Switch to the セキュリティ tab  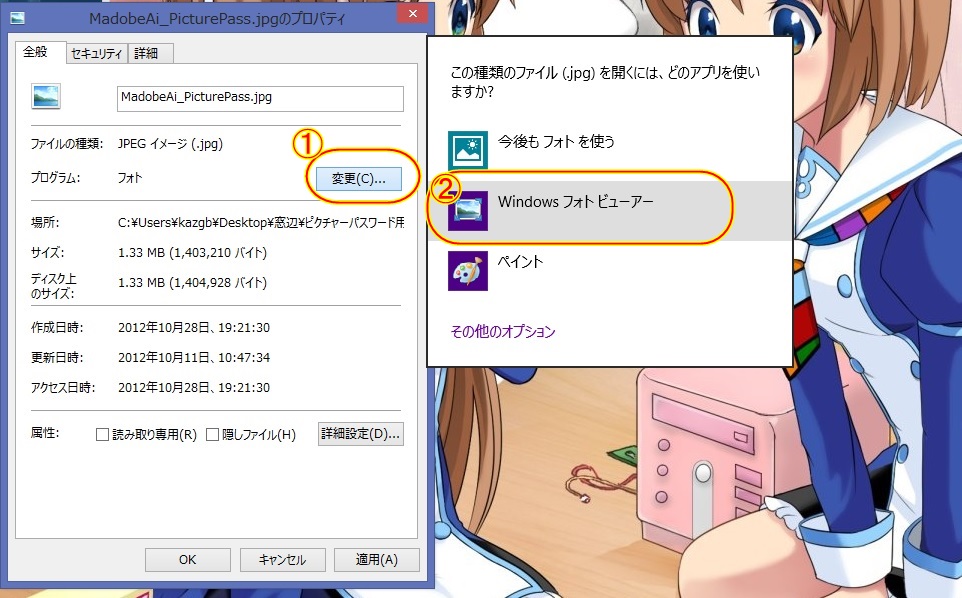coord(97,54)
